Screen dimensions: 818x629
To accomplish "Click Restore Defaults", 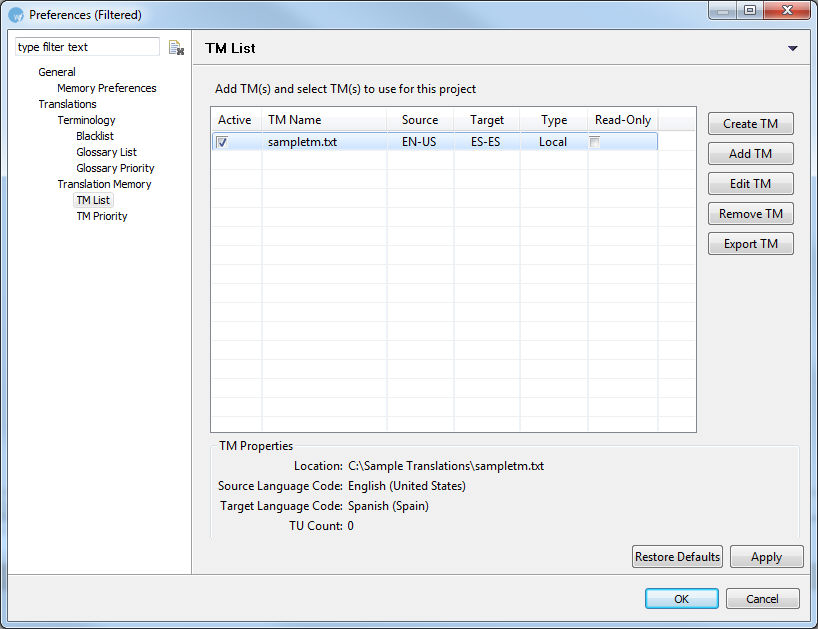I will click(677, 557).
